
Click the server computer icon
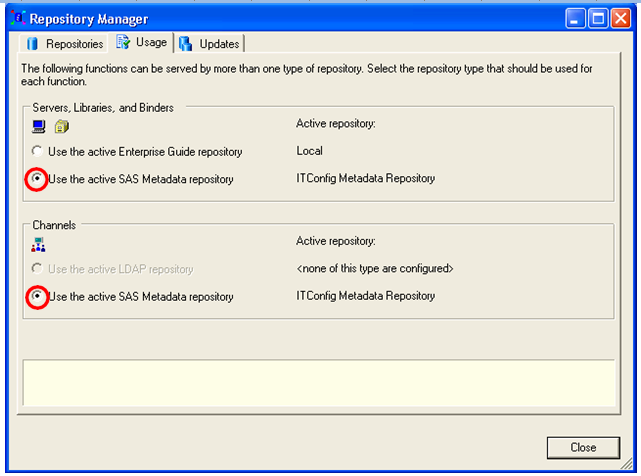[39, 126]
